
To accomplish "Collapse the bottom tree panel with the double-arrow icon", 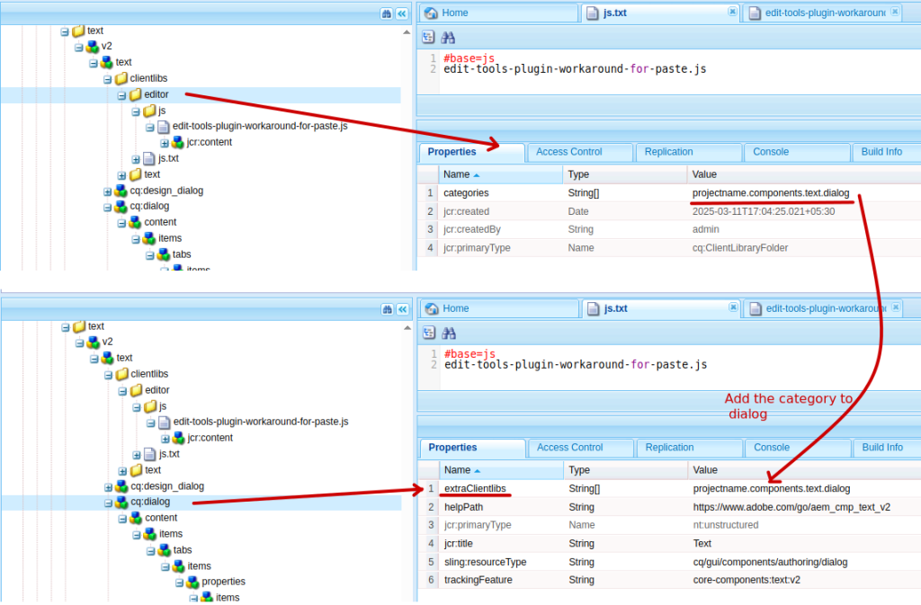I will pos(402,310).
